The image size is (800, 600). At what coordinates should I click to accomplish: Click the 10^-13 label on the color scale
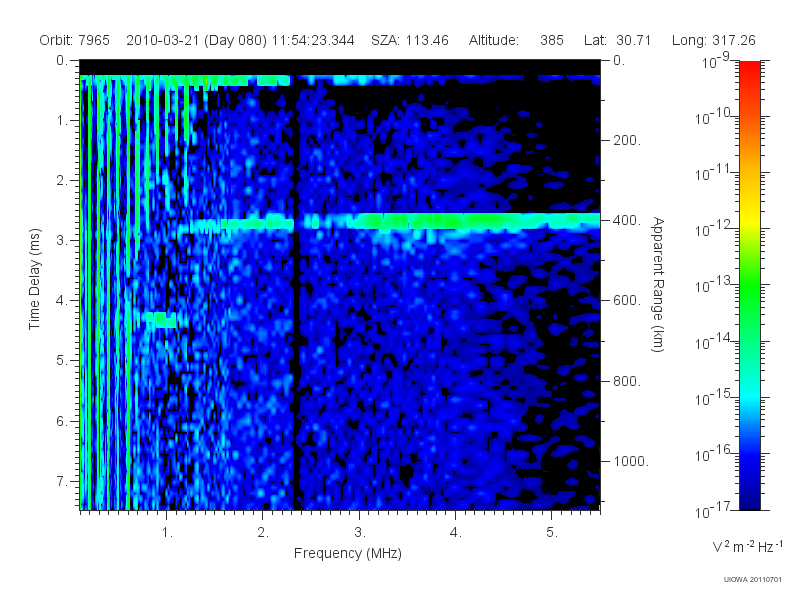coord(714,284)
